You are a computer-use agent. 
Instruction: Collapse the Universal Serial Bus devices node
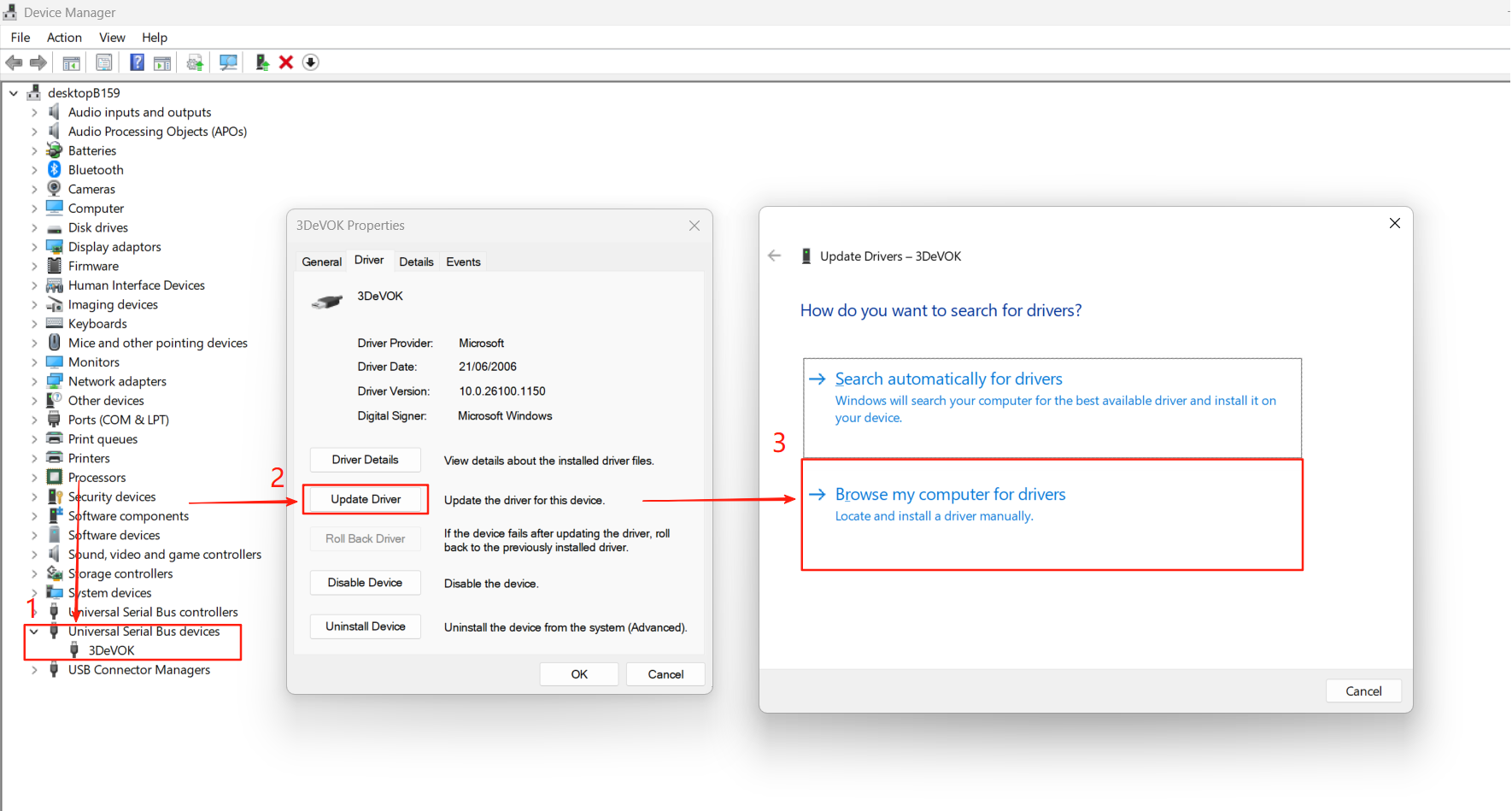coord(34,632)
